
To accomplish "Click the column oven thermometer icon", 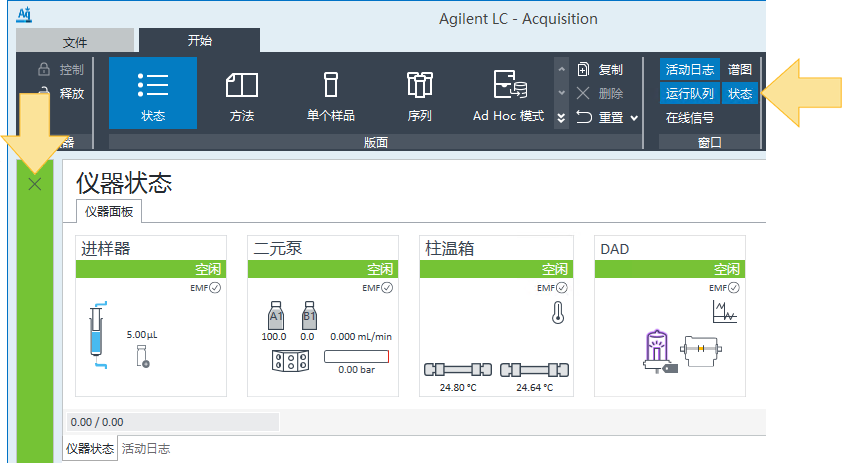I will [x=558, y=313].
